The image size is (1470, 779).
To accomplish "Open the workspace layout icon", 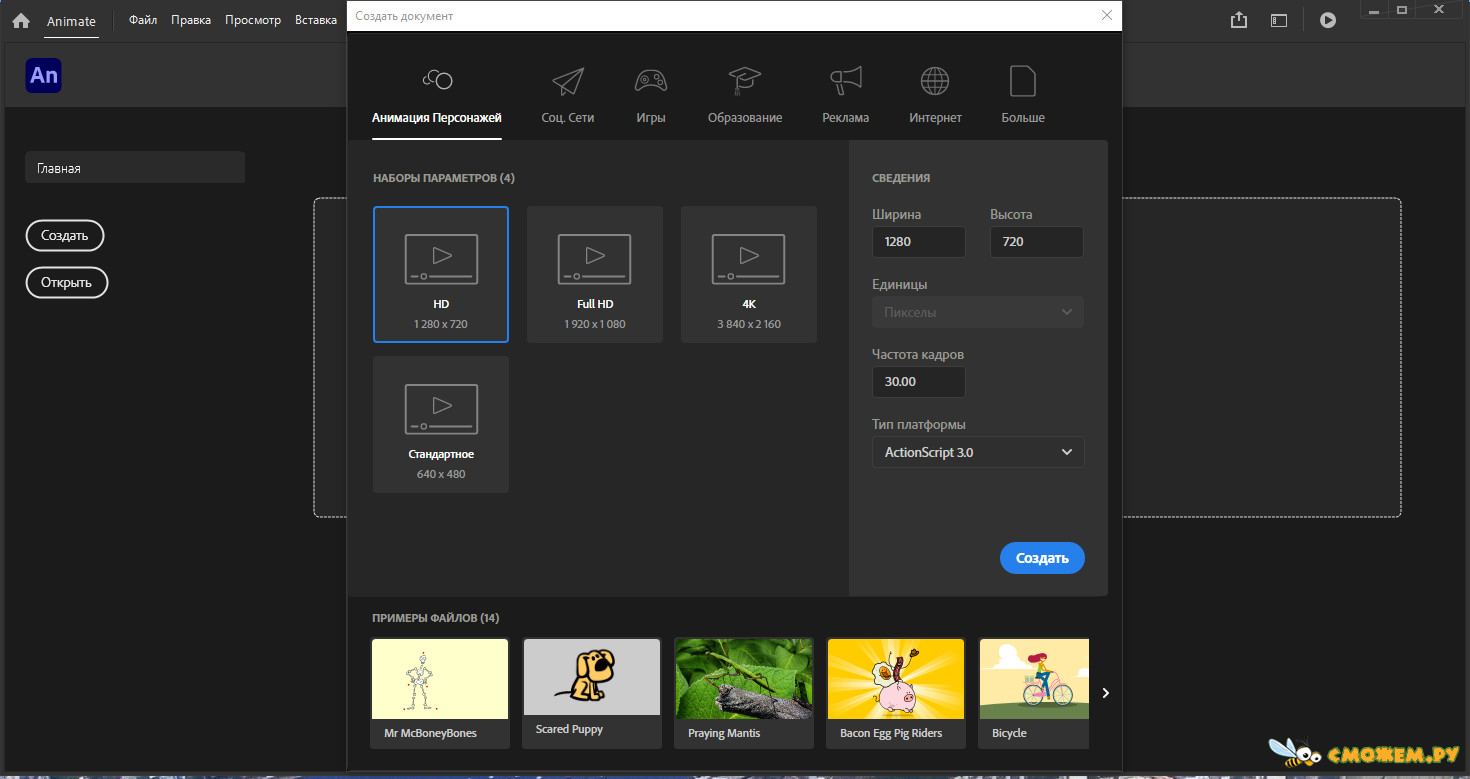I will pyautogui.click(x=1279, y=20).
